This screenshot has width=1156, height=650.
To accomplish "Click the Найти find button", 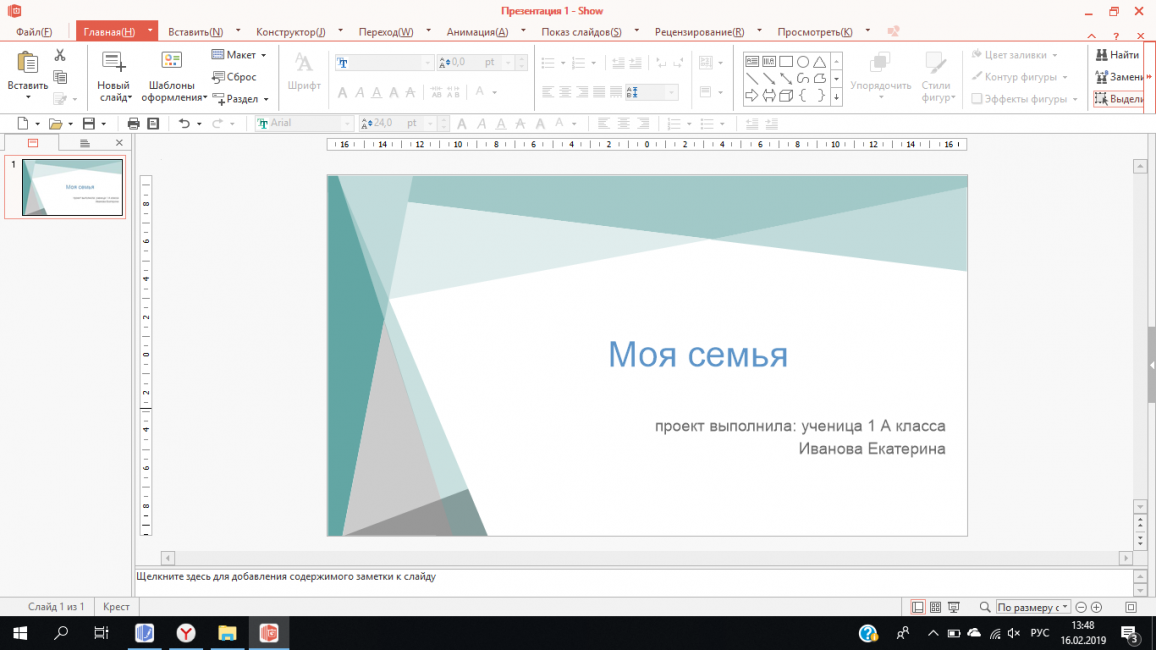I will pyautogui.click(x=1117, y=55).
